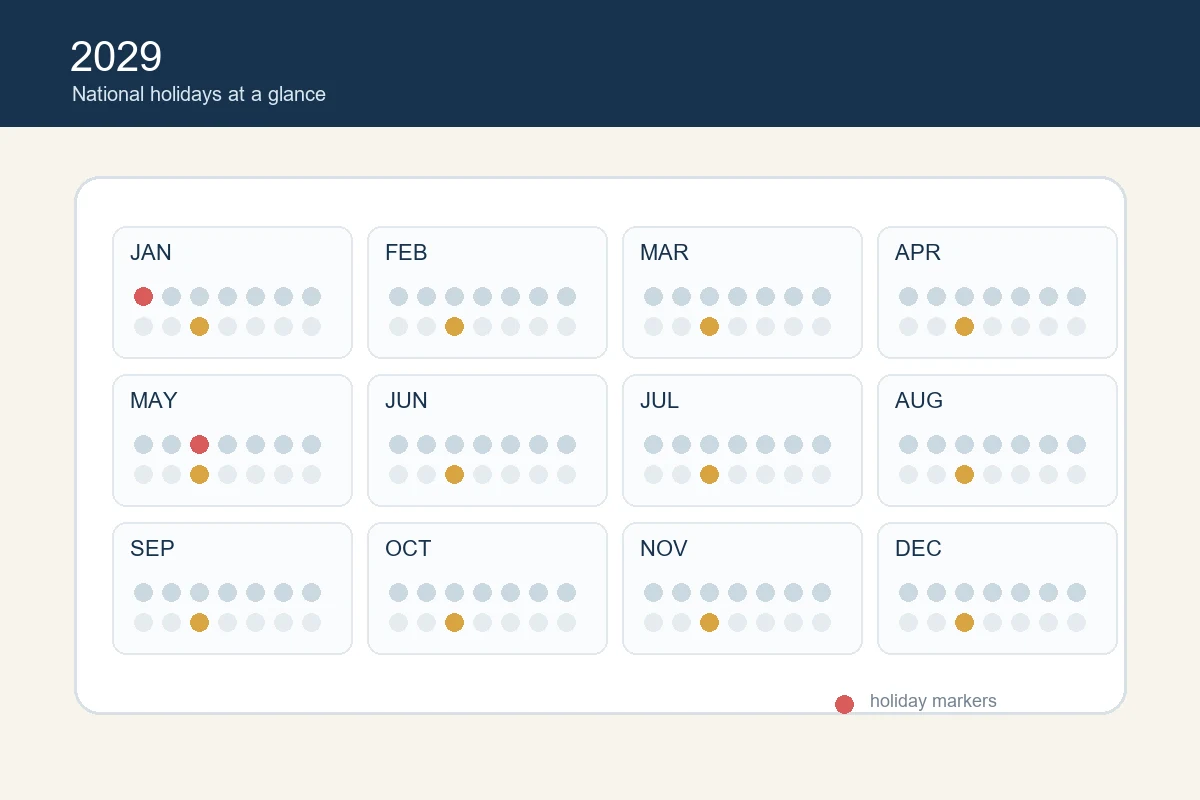
Task: Click the 2029 year title
Action: click(x=116, y=57)
